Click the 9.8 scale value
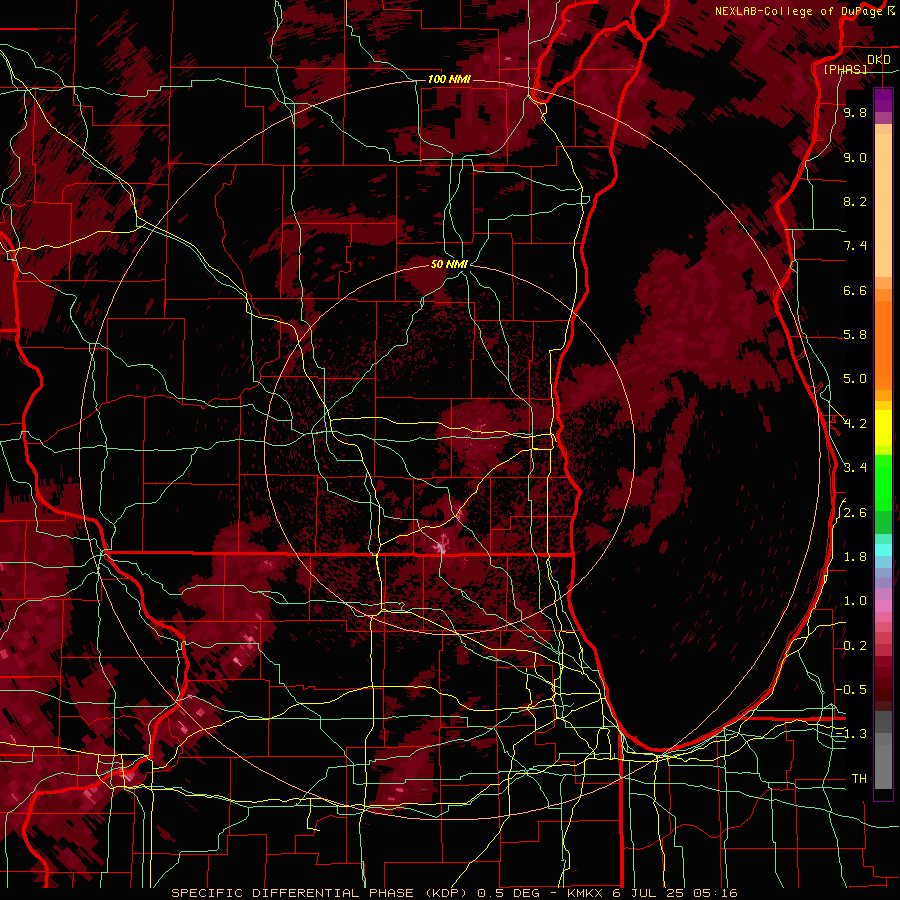Screen dimensions: 900x900 point(855,112)
